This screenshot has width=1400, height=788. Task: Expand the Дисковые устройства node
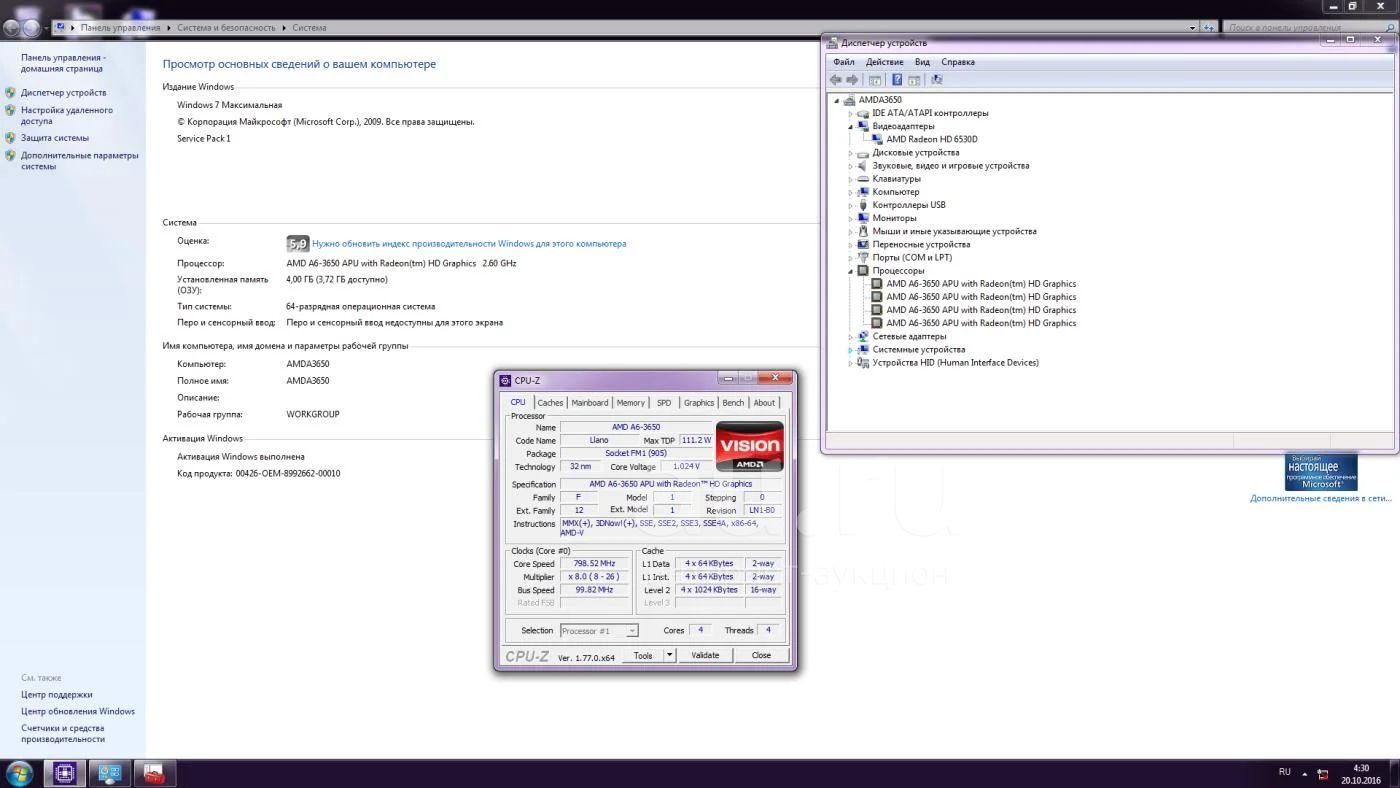point(851,153)
